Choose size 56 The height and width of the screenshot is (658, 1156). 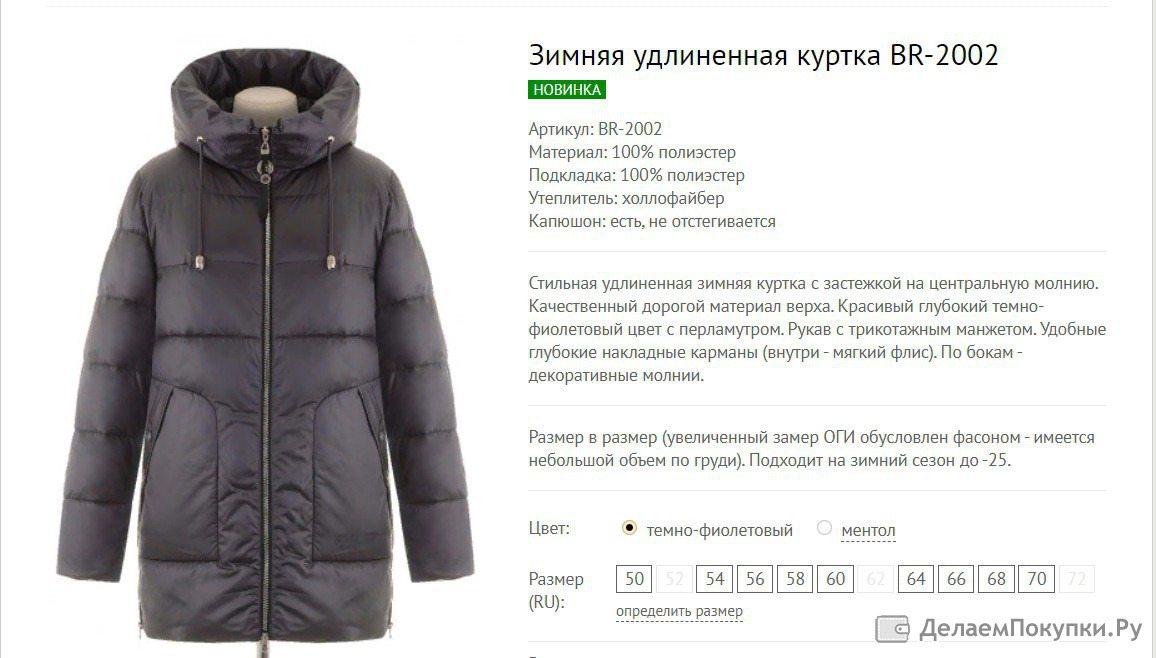755,579
